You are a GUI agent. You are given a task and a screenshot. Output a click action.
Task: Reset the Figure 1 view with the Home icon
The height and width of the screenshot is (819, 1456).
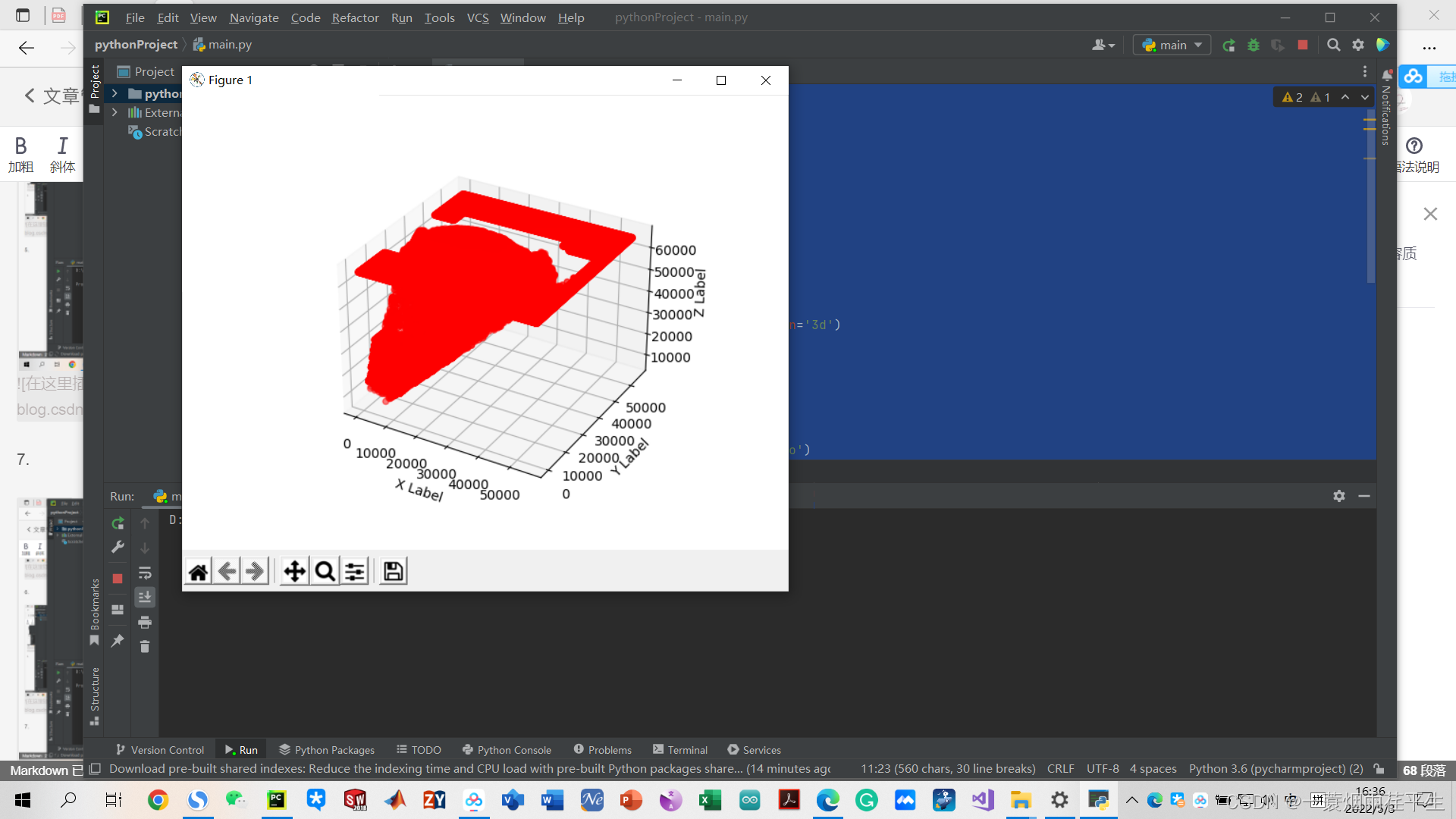click(x=199, y=571)
